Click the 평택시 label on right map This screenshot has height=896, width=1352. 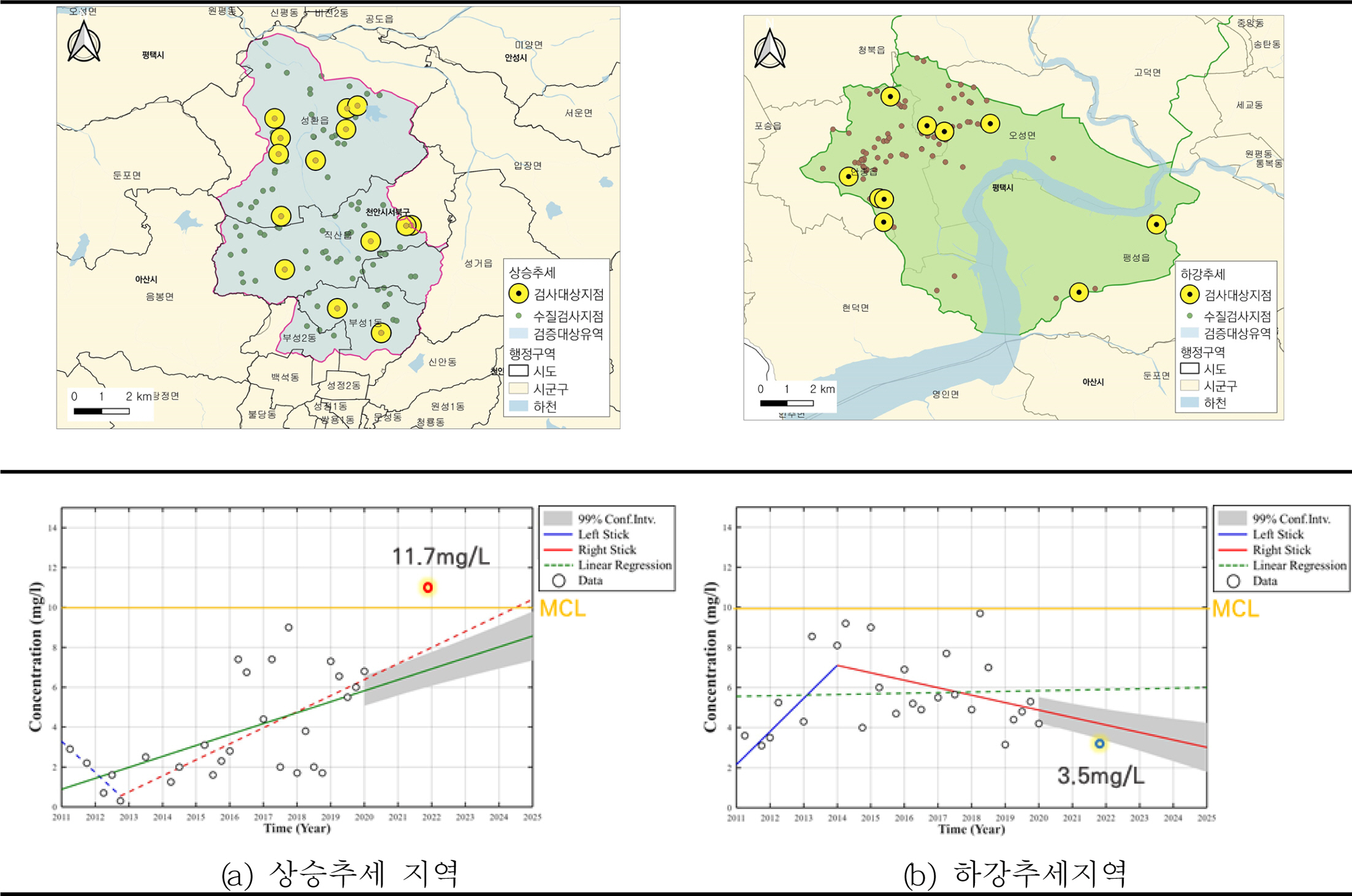point(1003,188)
